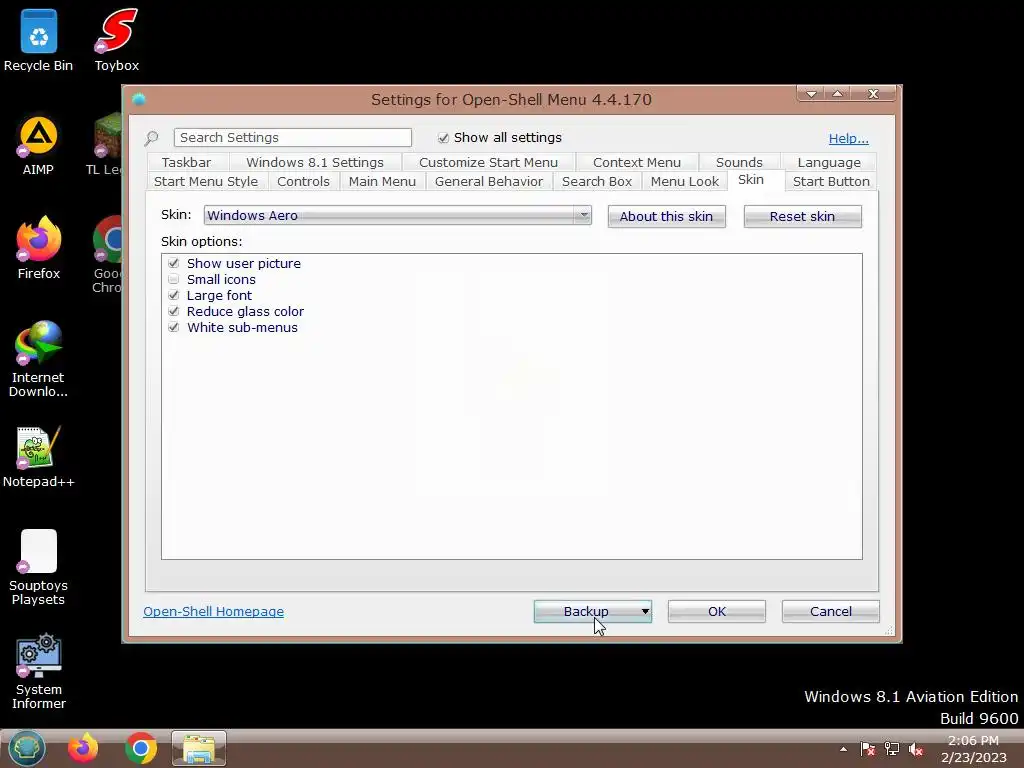This screenshot has width=1024, height=768.
Task: Switch to the Taskbar tab
Action: click(187, 162)
